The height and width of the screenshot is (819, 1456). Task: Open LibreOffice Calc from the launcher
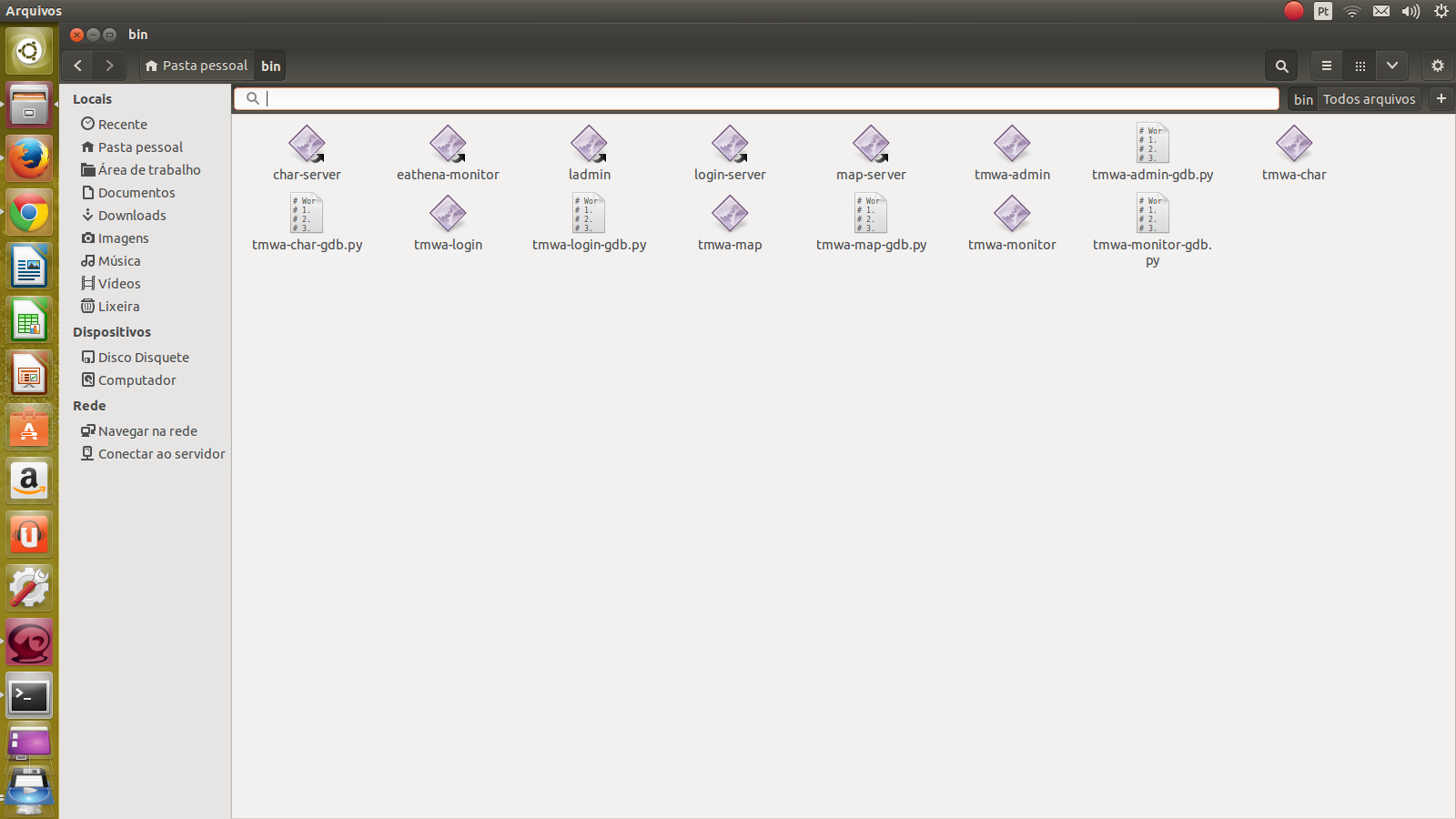coord(29,320)
